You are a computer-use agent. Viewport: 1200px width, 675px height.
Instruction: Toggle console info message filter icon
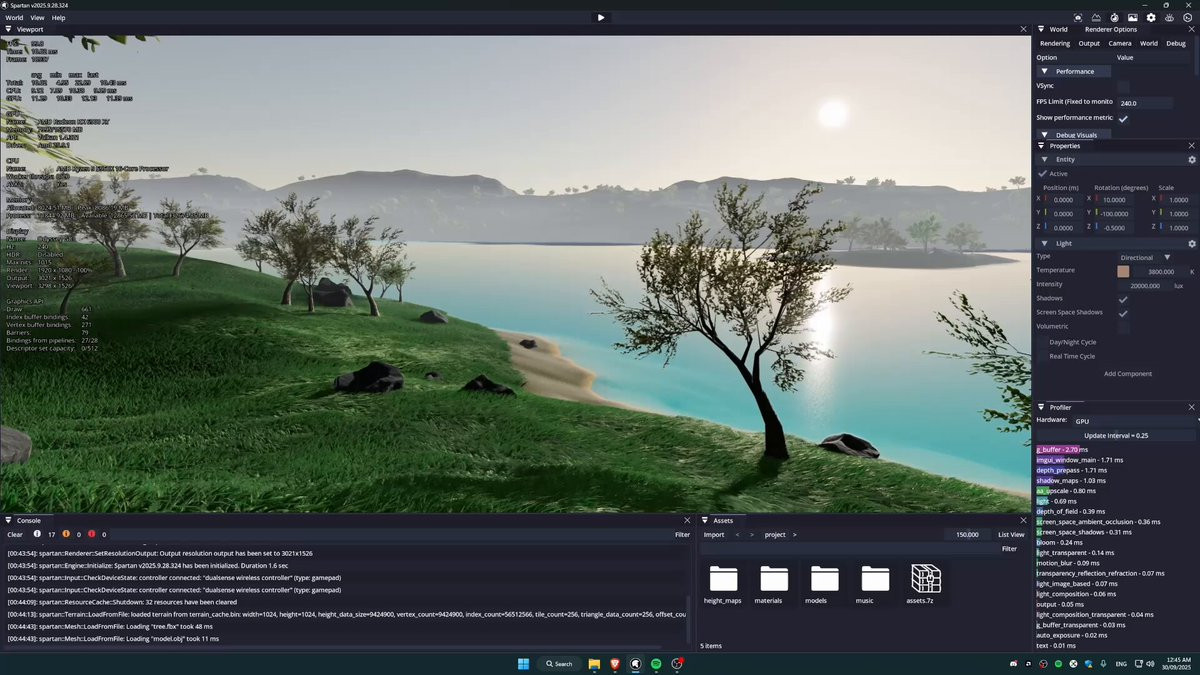tap(37, 534)
